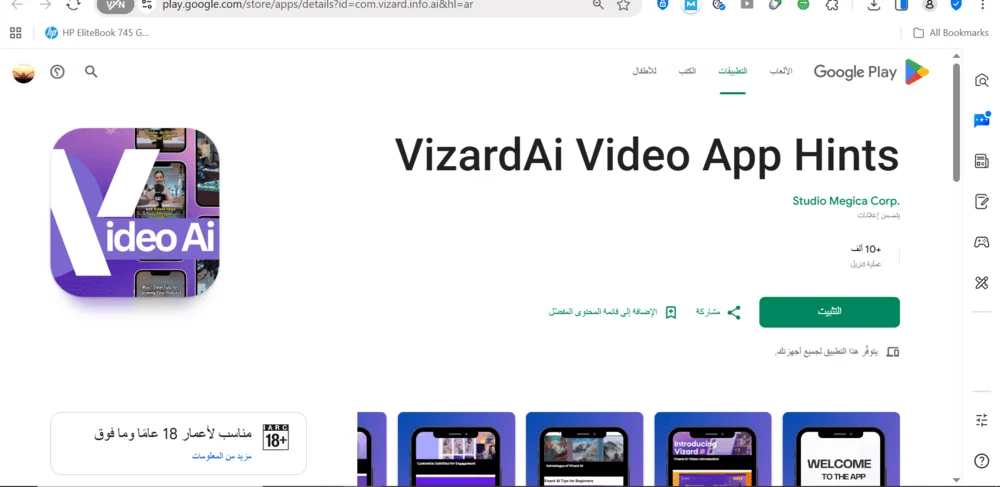This screenshot has width=1000, height=487.
Task: Open browser apps grid icon
Action: pos(15,33)
